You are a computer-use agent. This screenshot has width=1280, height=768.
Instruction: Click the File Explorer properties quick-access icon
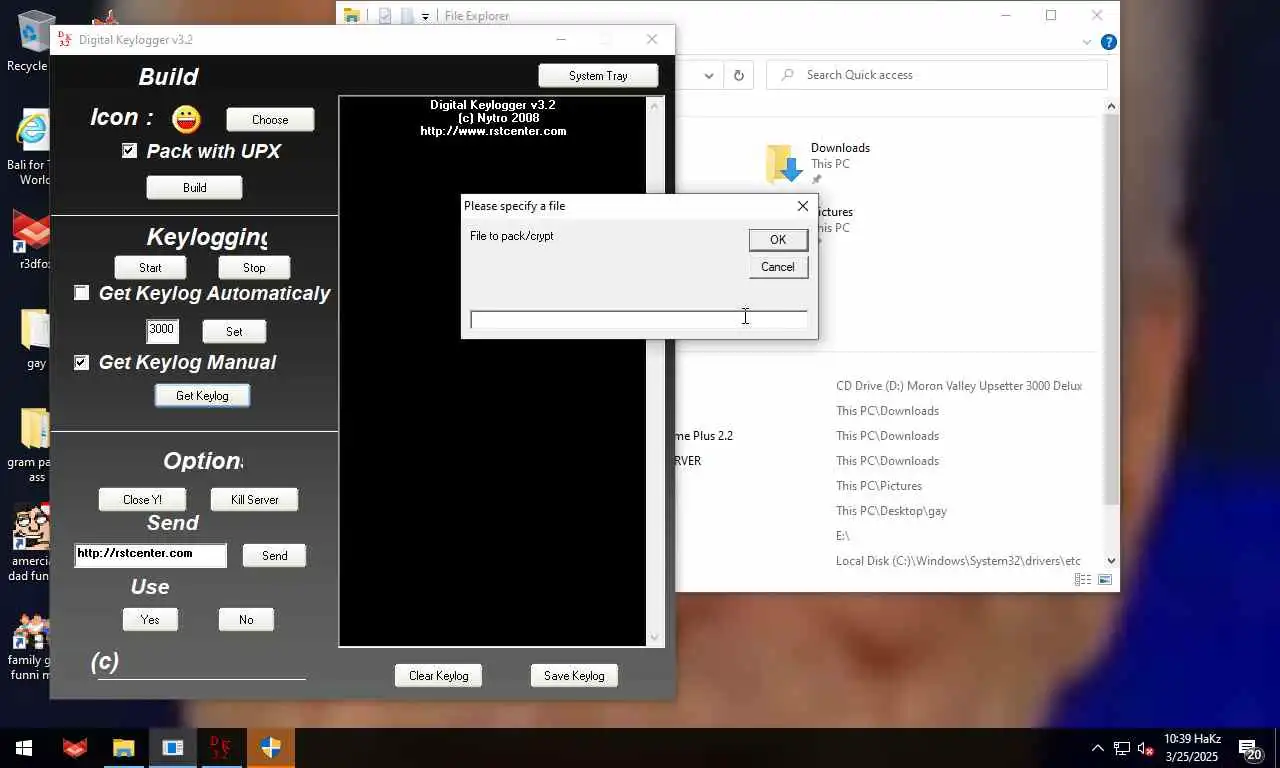click(x=385, y=16)
